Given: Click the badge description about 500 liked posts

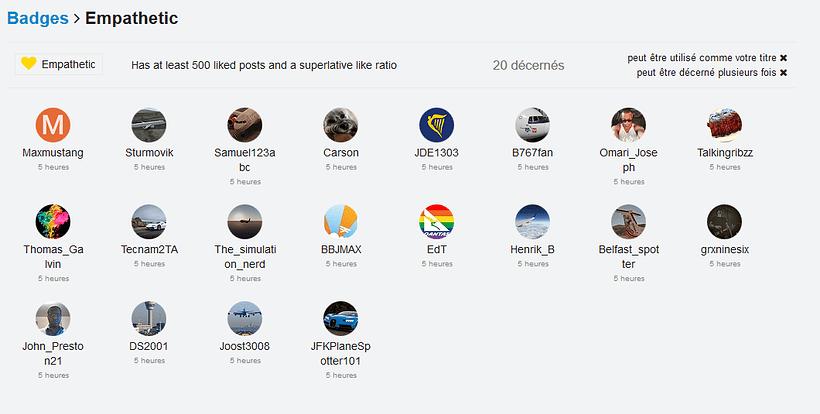Looking at the screenshot, I should click(264, 65).
